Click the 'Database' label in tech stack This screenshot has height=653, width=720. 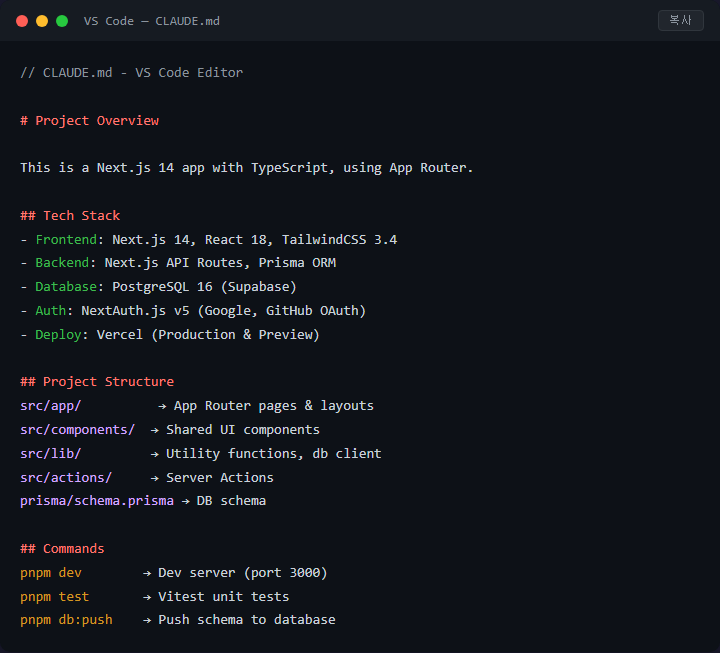tap(66, 287)
